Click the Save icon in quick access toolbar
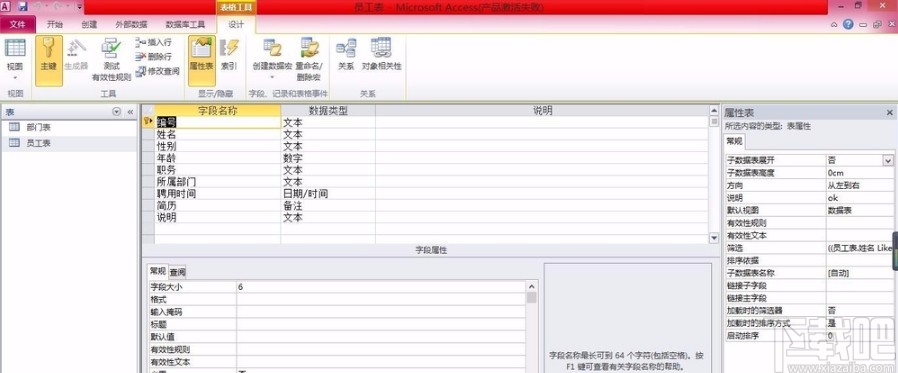Viewport: 898px width, 373px height. tap(22, 7)
